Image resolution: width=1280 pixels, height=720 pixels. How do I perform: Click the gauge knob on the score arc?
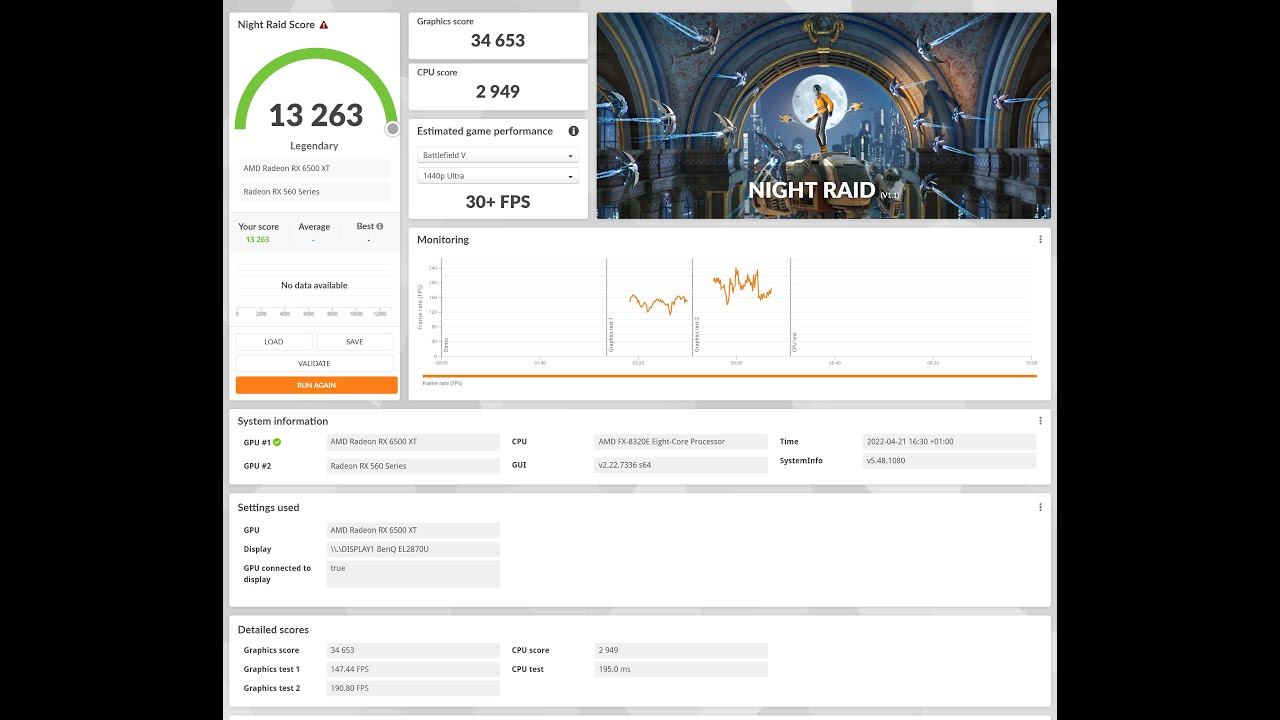(x=393, y=128)
